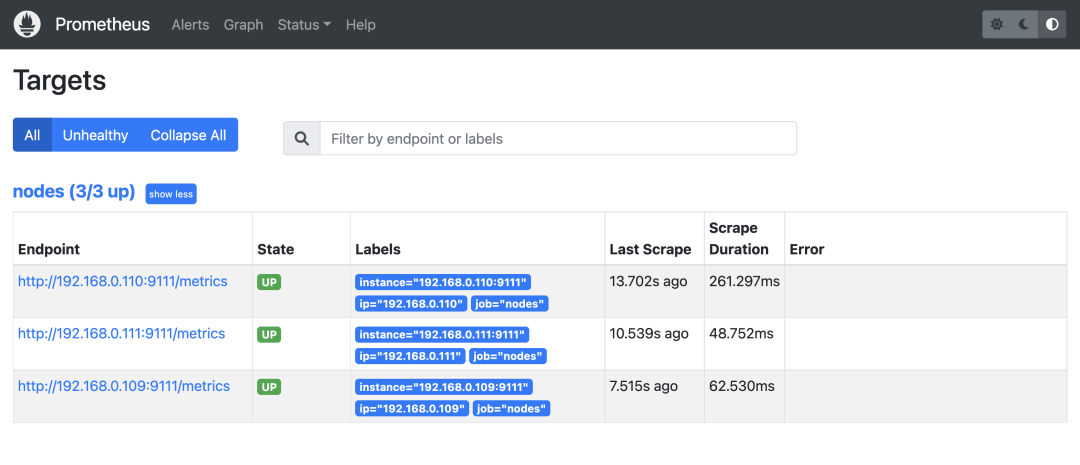The image size is (1080, 465).
Task: Go to the Graph page
Action: (243, 24)
